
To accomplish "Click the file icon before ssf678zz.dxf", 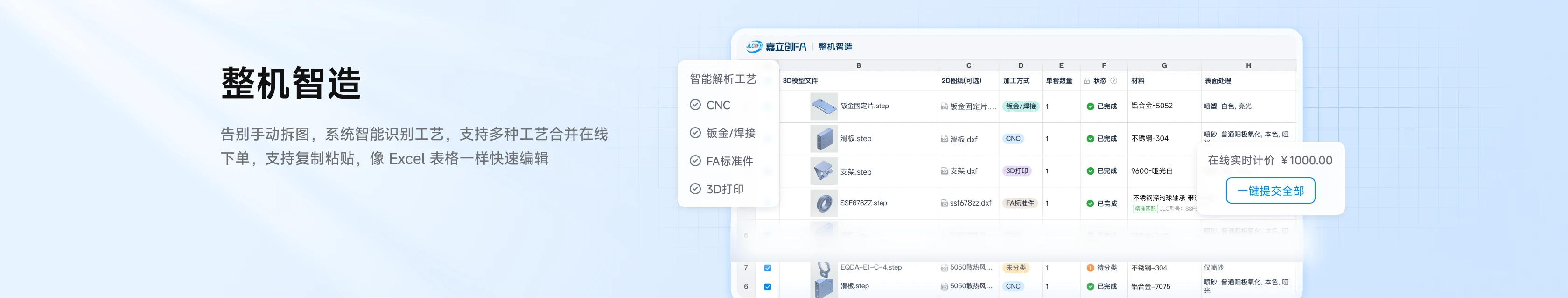I will coord(944,204).
